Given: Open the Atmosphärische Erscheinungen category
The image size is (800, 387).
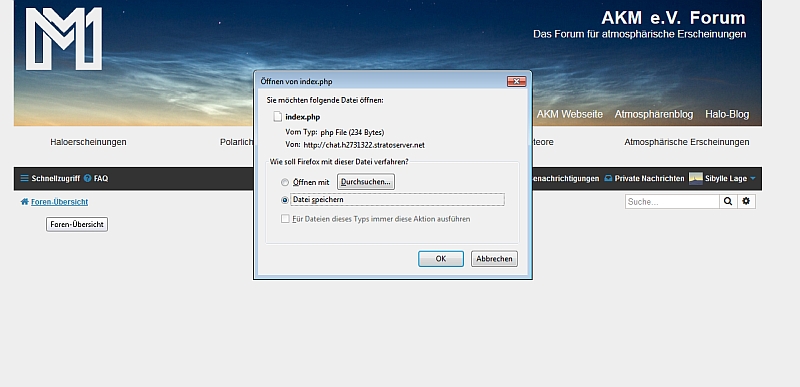Looking at the screenshot, I should pos(687,142).
